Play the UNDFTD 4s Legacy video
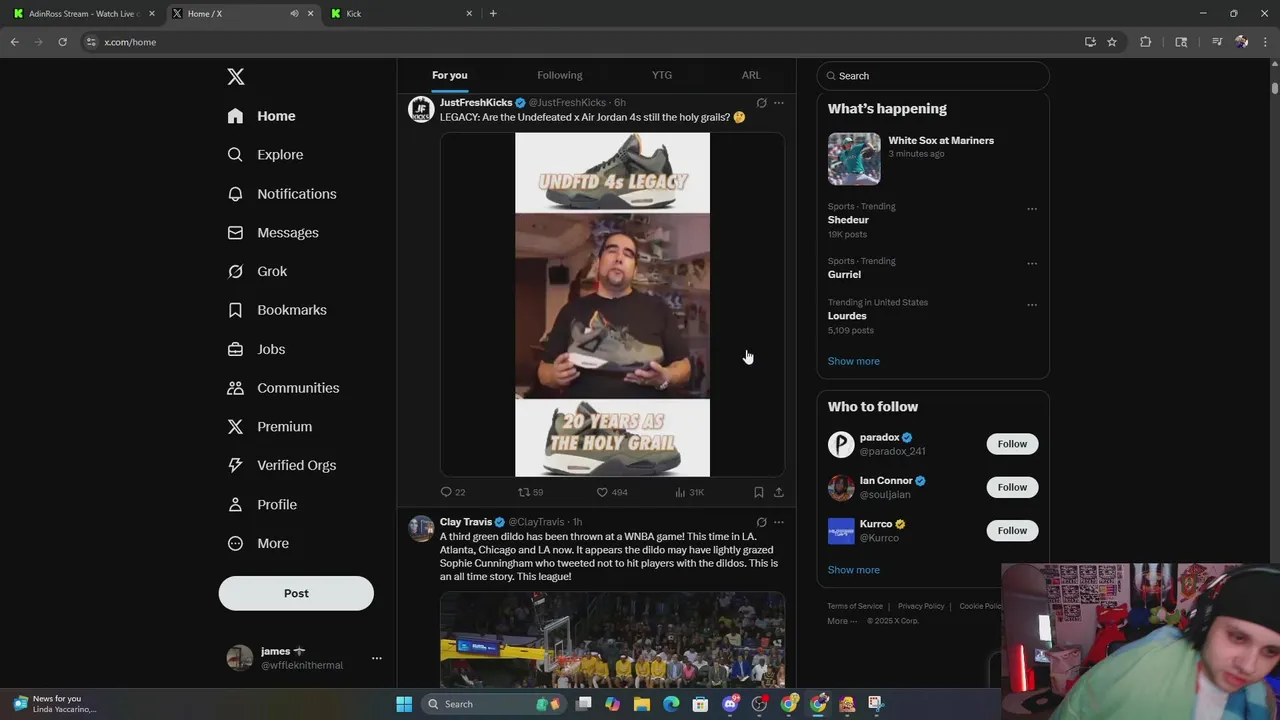Screen dimensions: 1280x720 point(612,305)
